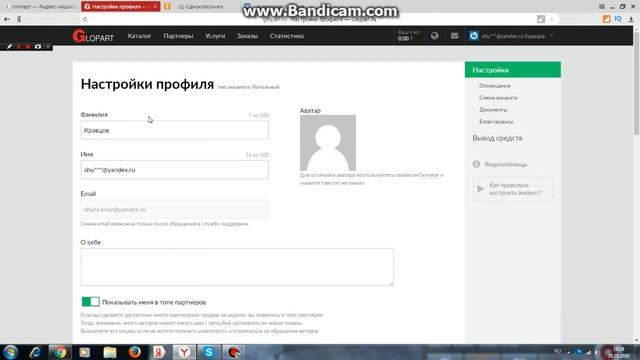Click the Bandicam recorder icon in taskbar
The height and width of the screenshot is (360, 640).
[x=234, y=352]
